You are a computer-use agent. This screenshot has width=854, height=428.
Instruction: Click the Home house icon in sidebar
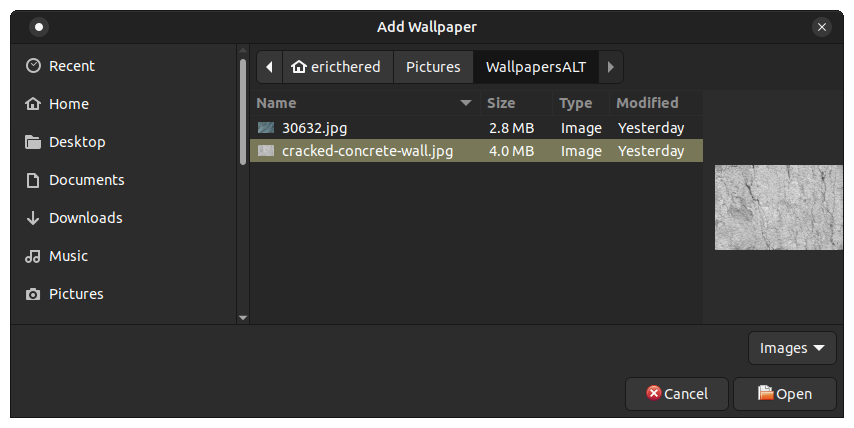[x=33, y=104]
